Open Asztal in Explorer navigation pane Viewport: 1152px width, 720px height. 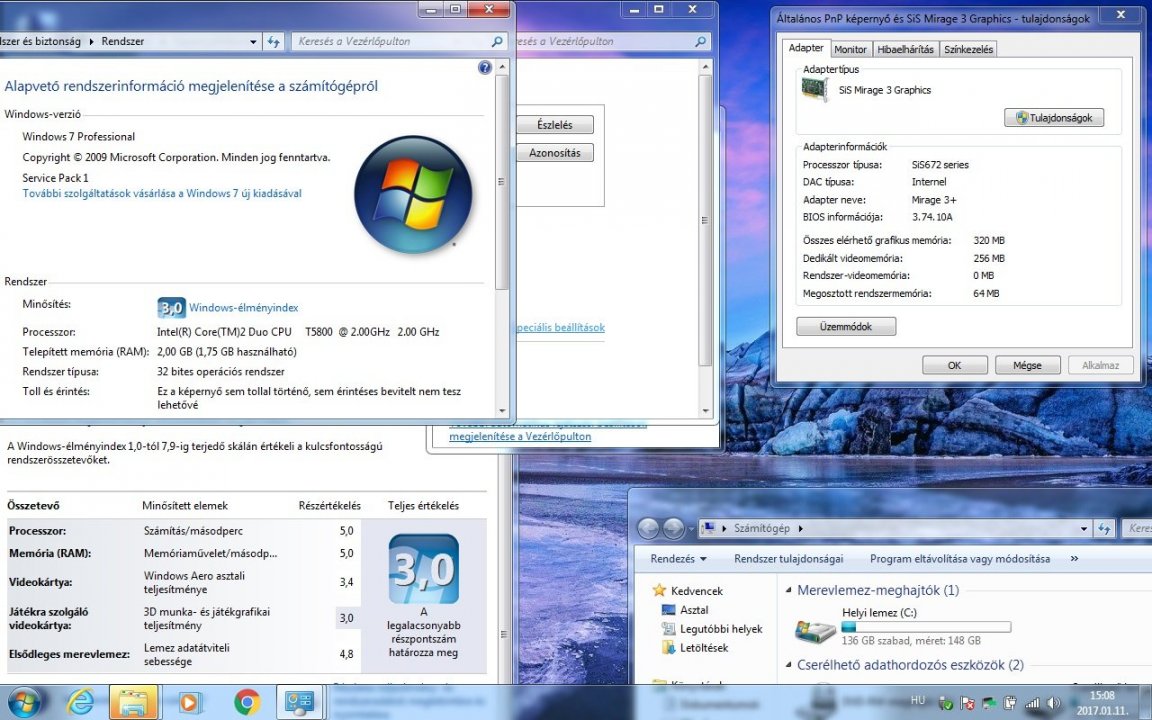[685, 610]
